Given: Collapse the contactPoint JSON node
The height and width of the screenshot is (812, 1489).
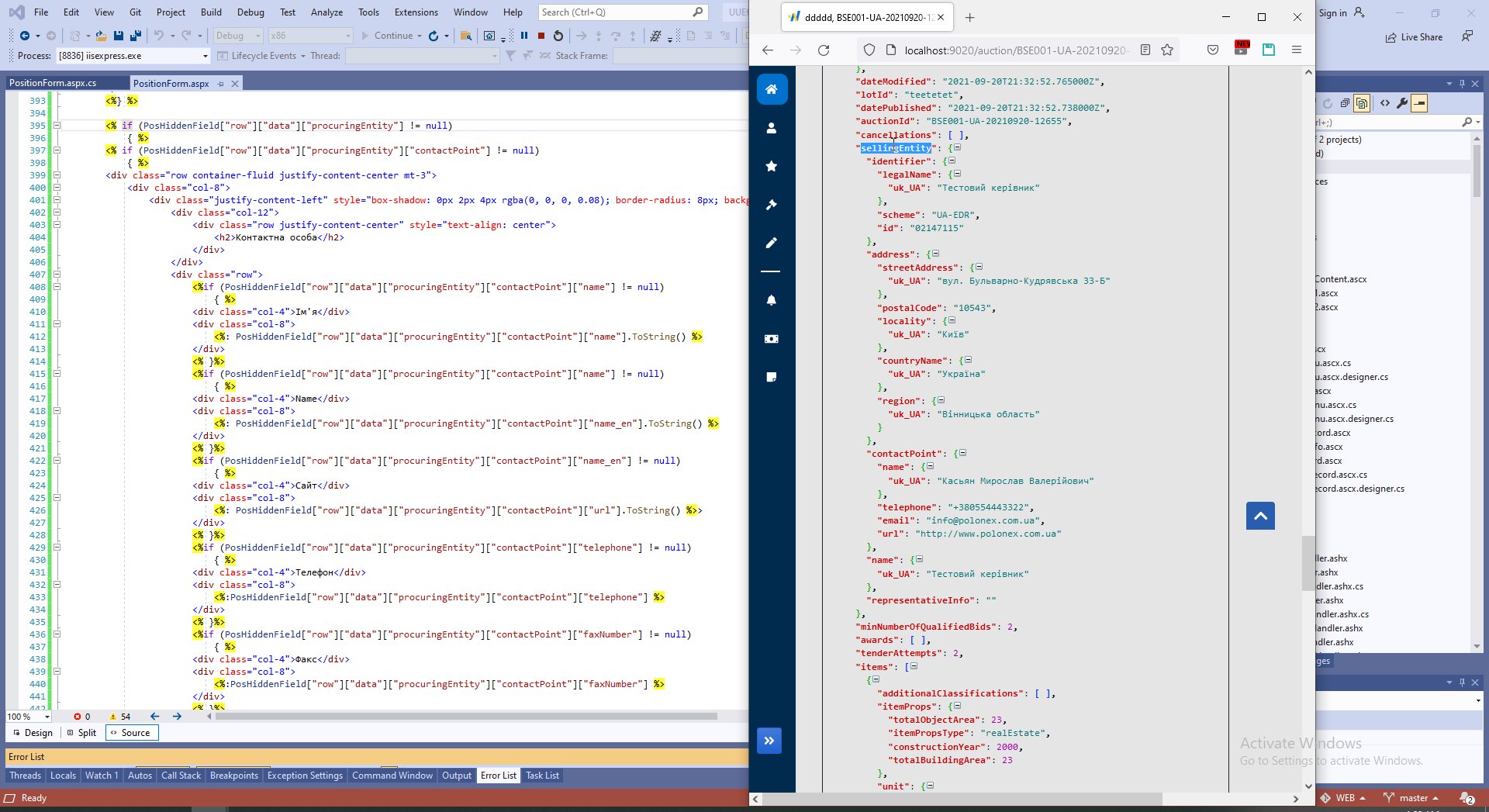Looking at the screenshot, I should [x=963, y=453].
